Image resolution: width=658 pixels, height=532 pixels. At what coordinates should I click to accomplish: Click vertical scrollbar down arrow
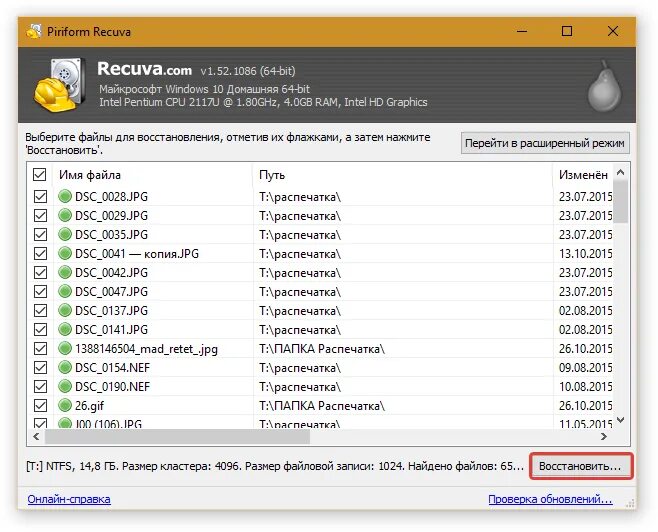tap(621, 420)
